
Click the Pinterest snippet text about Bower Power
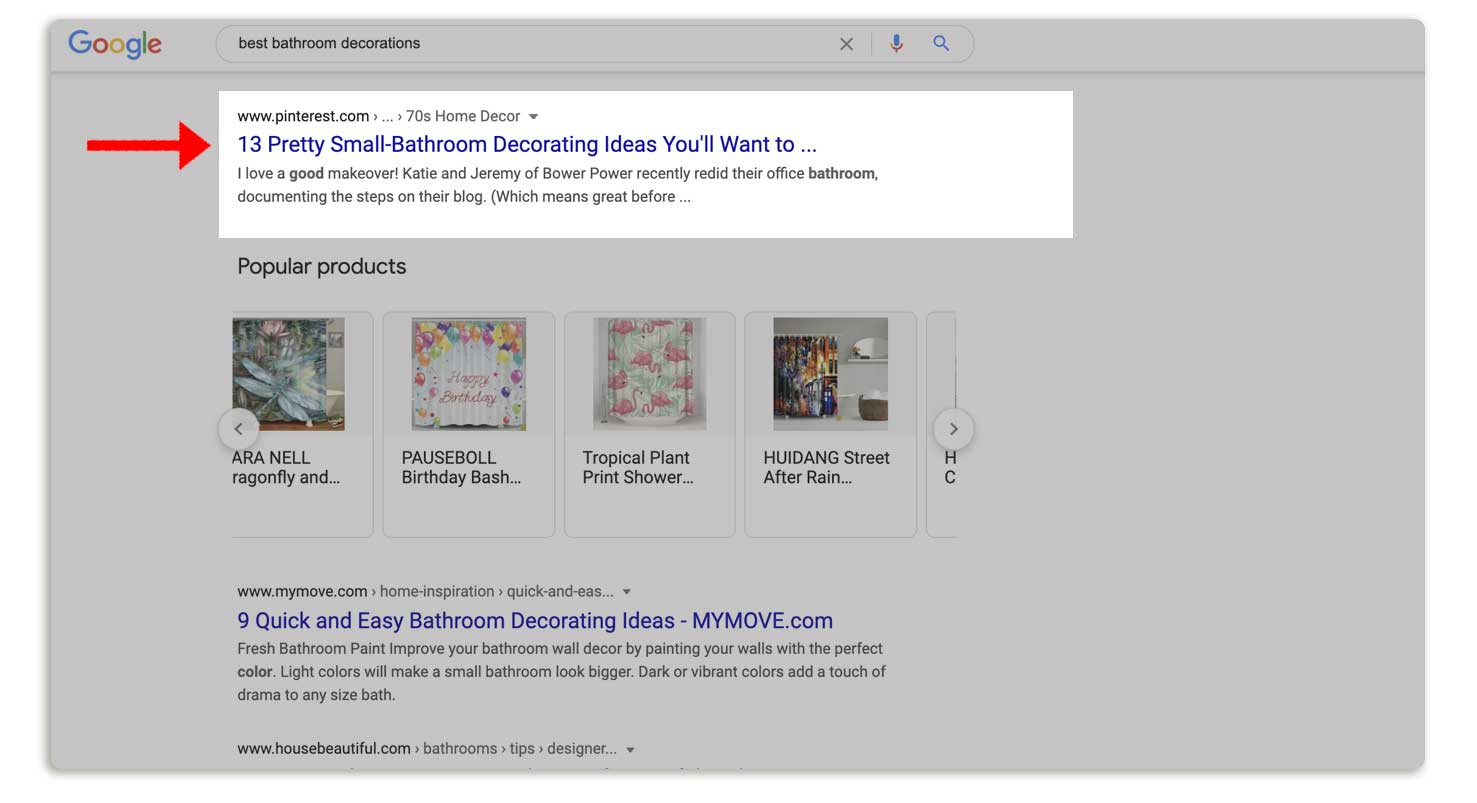558,185
